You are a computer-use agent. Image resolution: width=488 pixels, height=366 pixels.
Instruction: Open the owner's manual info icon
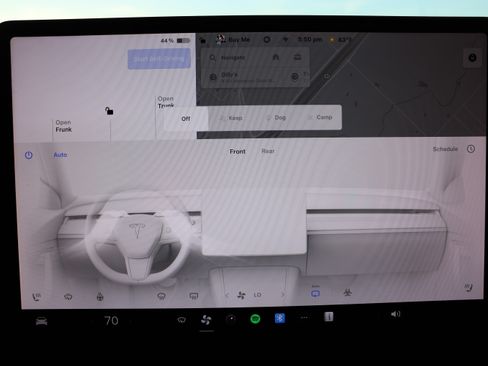[329, 317]
